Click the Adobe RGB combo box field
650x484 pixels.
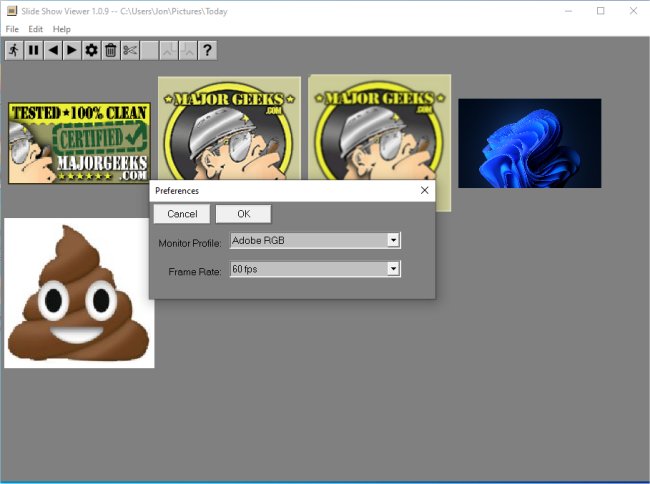315,240
